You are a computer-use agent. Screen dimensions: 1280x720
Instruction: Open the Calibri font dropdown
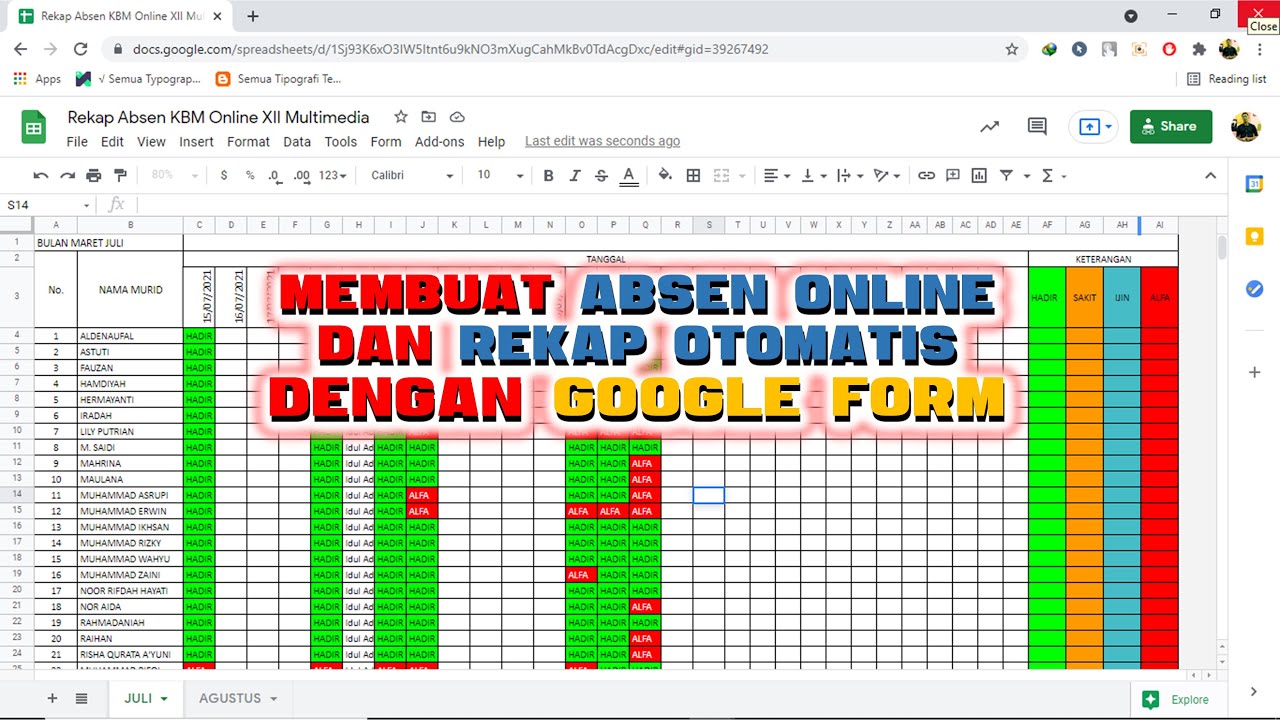tap(412, 175)
